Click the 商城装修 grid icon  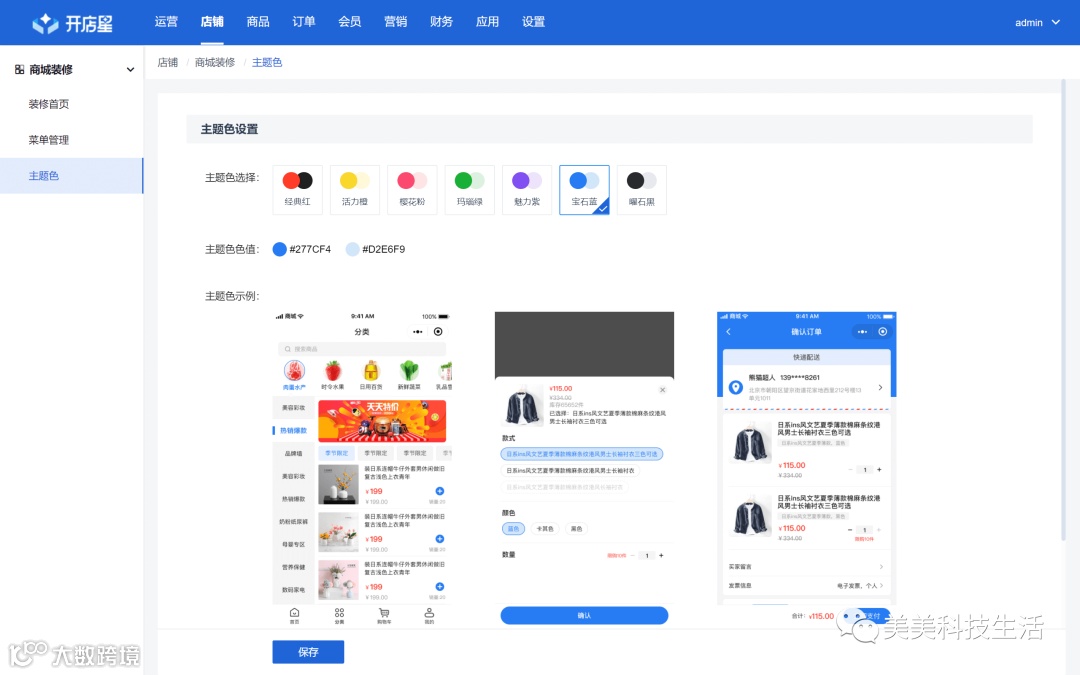(19, 70)
